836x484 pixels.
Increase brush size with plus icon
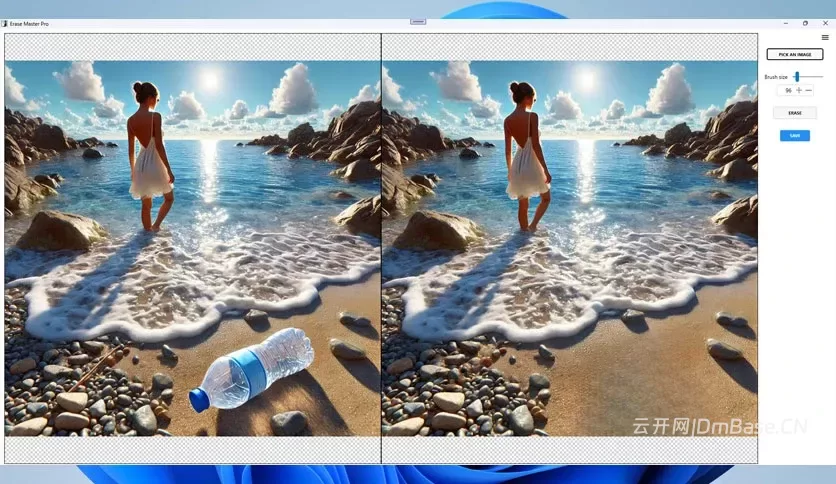coord(799,91)
